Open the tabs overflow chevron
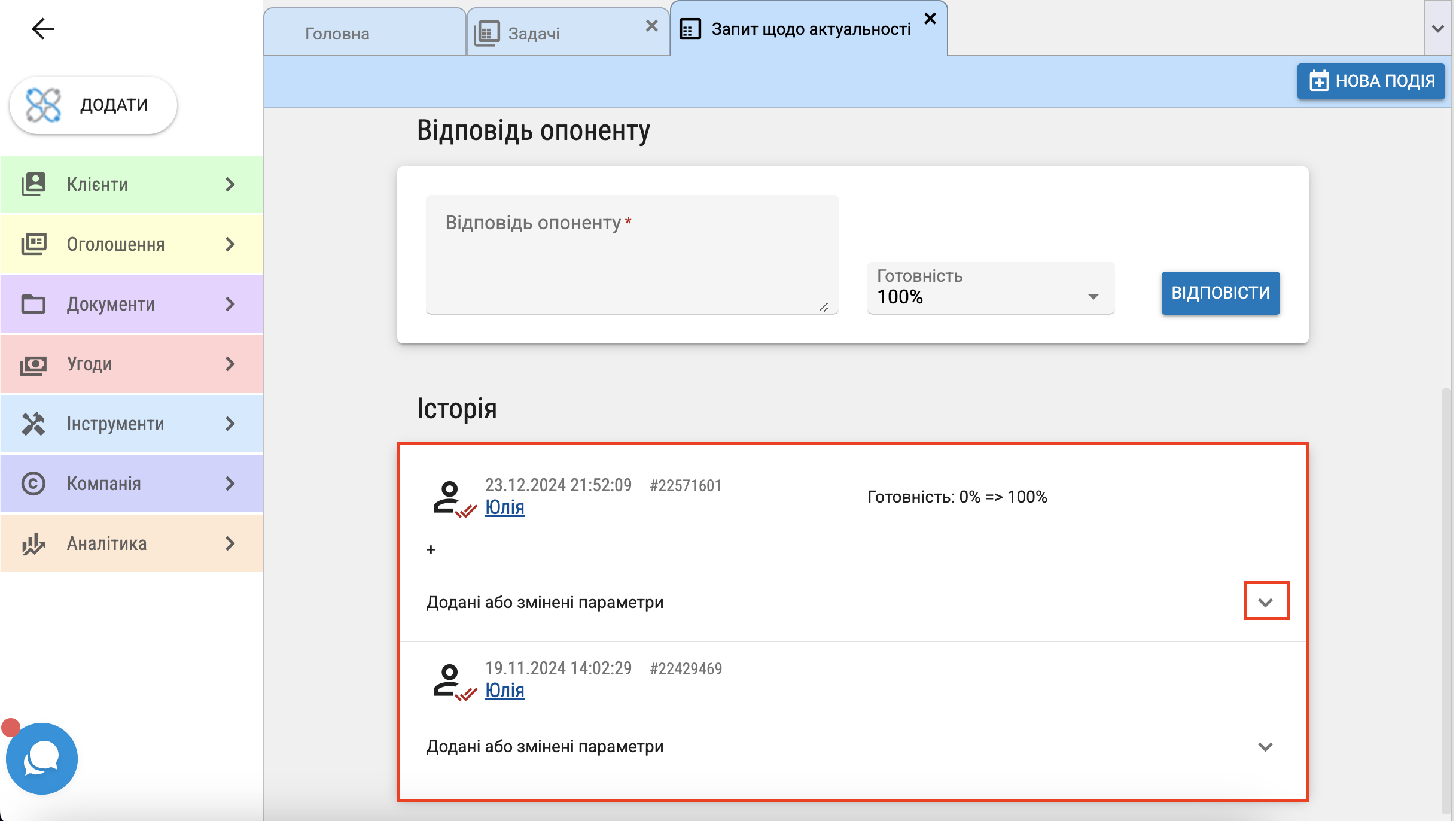 point(1438,29)
